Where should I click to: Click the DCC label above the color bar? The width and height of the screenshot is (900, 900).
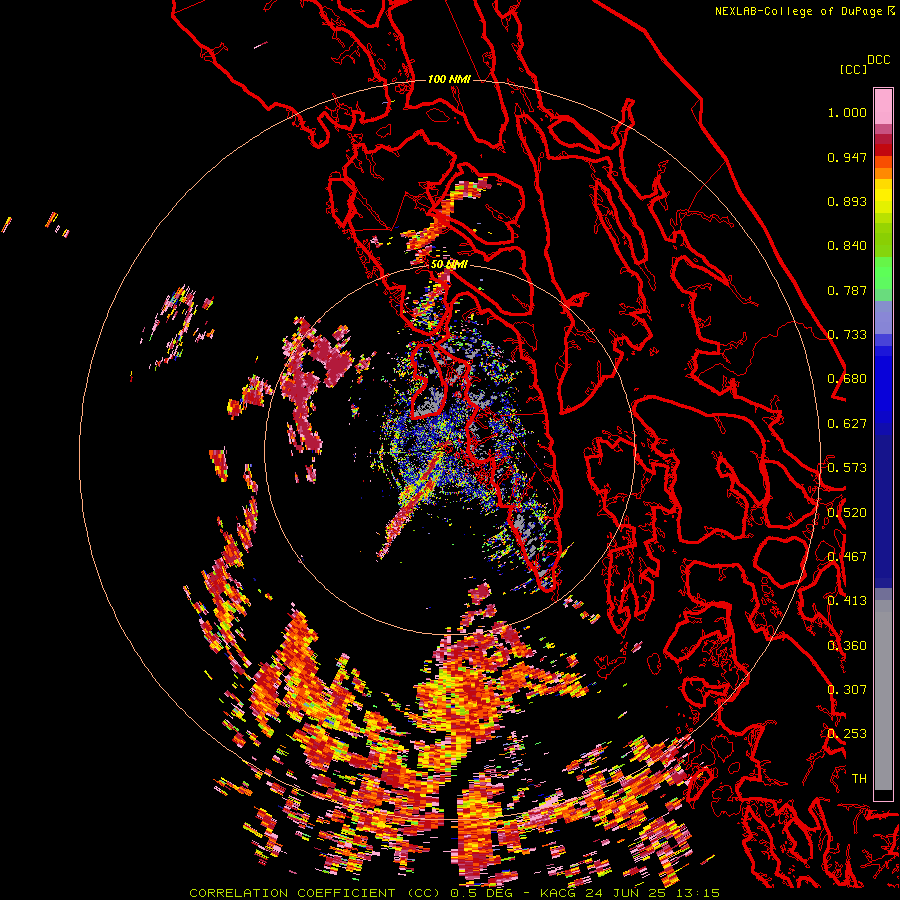(x=879, y=60)
